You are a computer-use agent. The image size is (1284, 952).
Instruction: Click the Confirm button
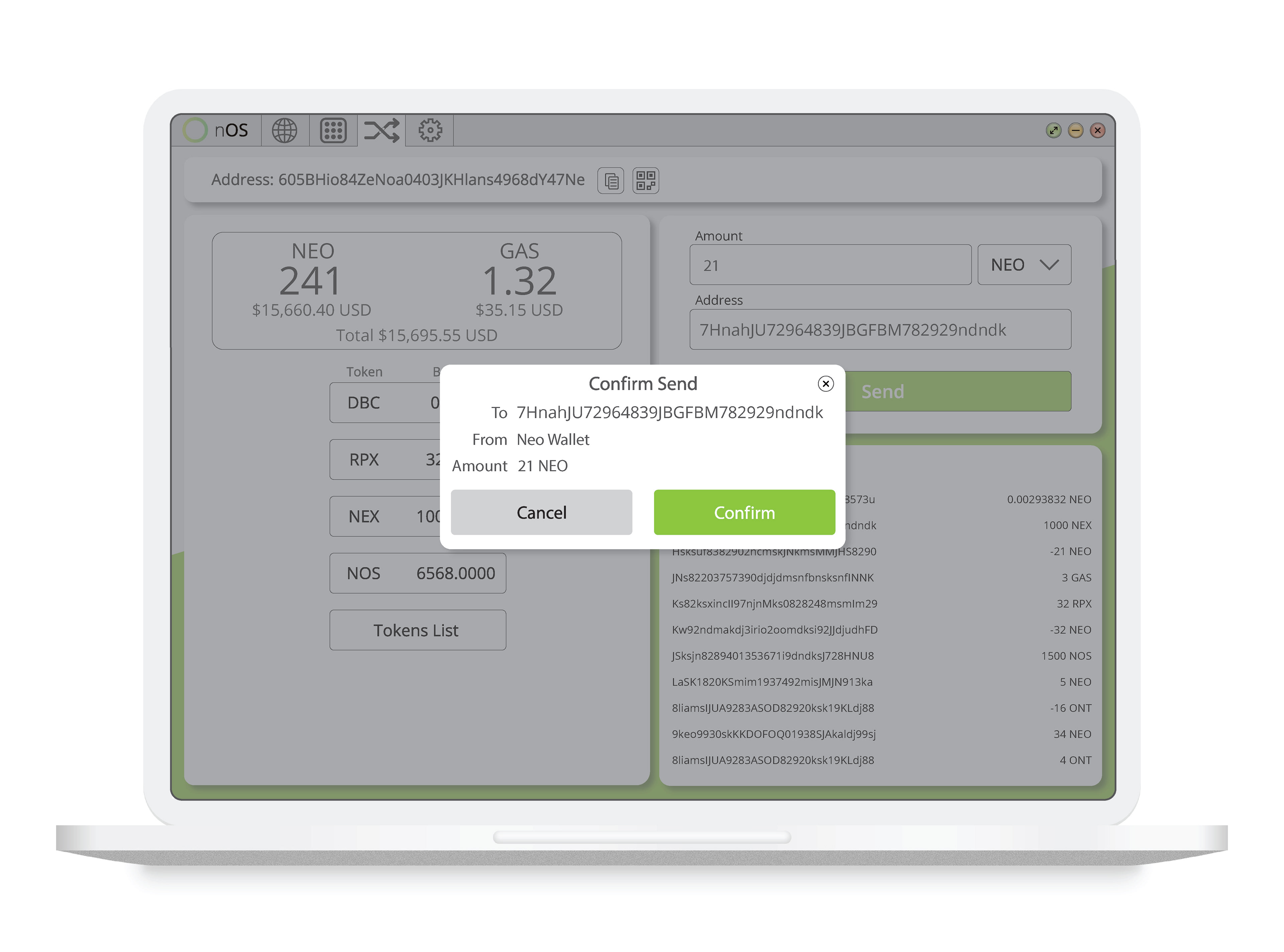(744, 512)
